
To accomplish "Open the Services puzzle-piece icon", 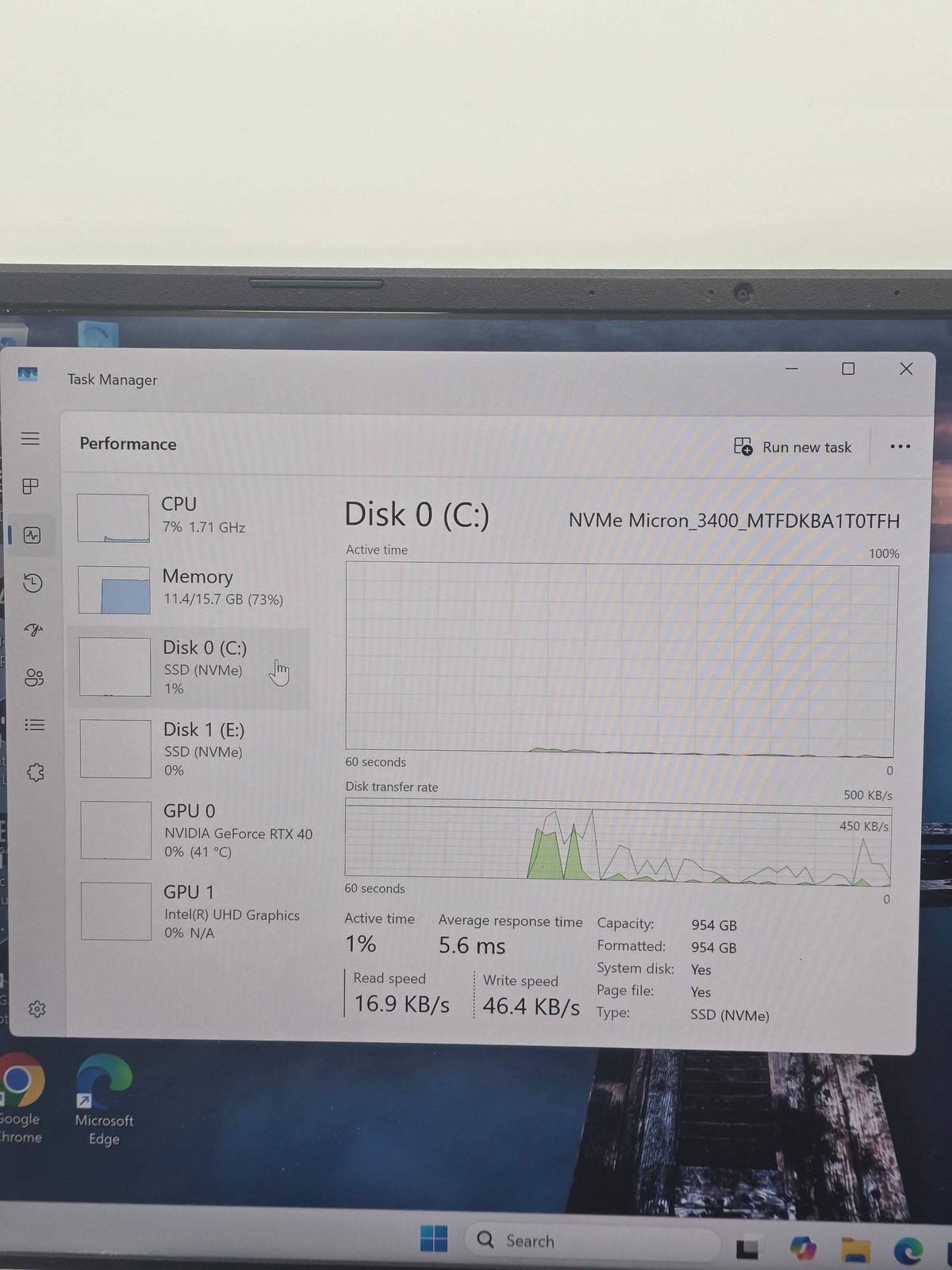I will coord(36,772).
